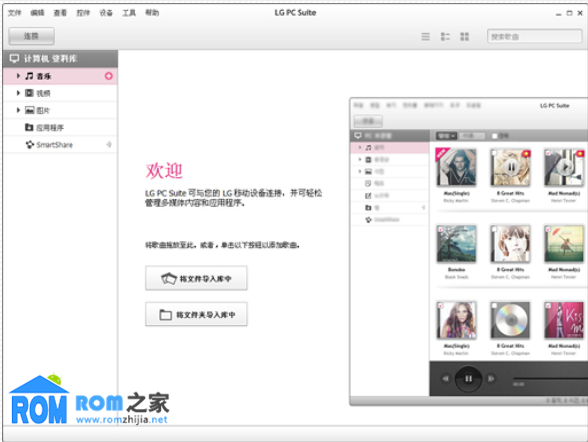Open the 编辑 menu
The width and height of the screenshot is (588, 442).
point(37,13)
